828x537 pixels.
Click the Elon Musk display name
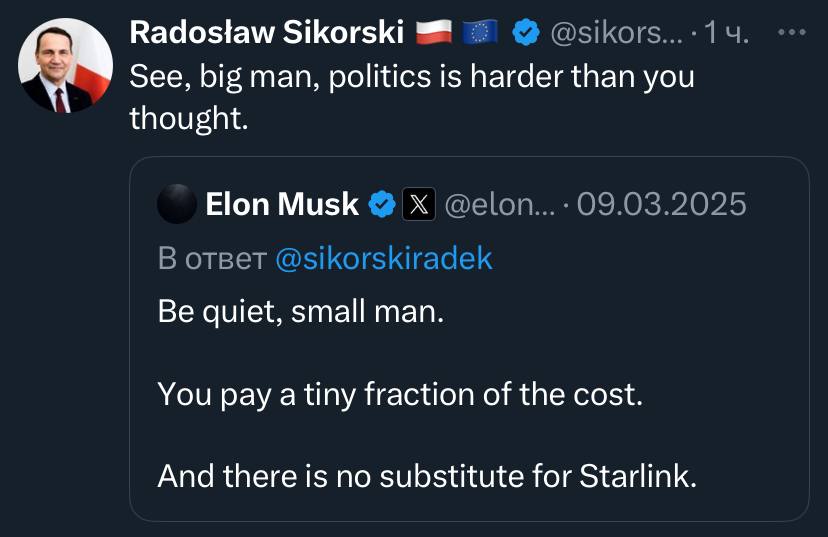282,204
